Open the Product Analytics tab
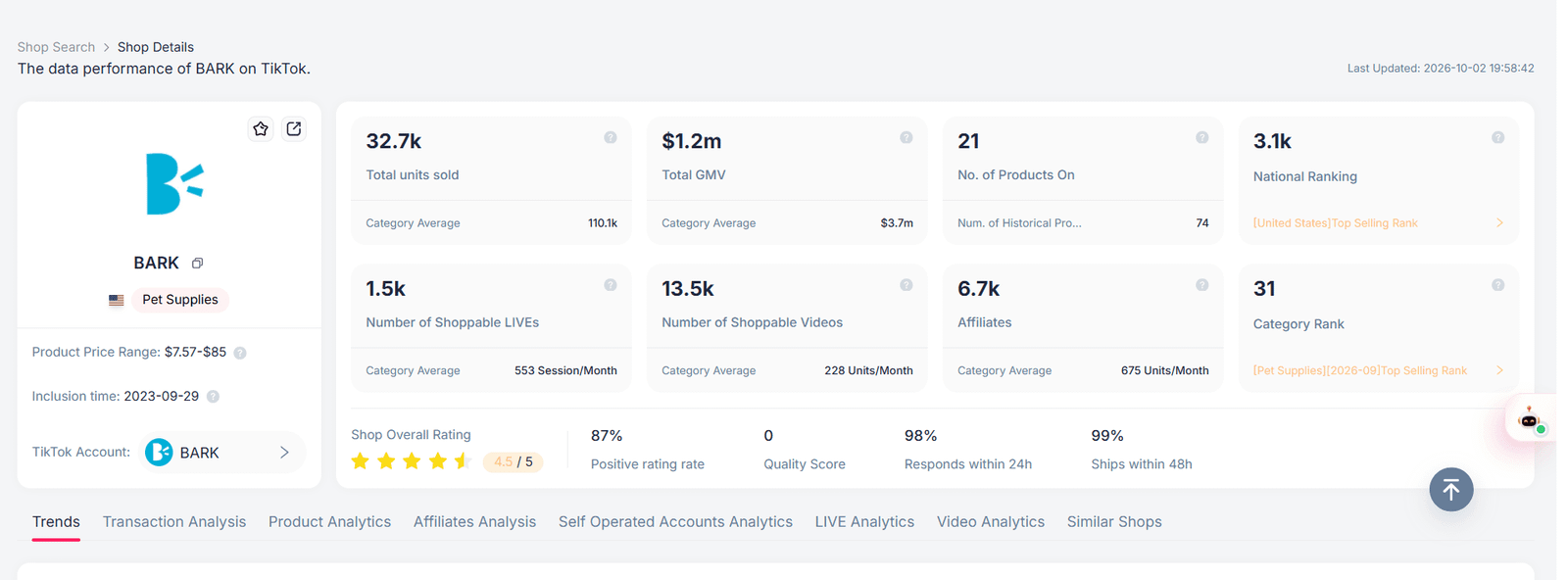Screen dimensions: 1568x580 click(329, 522)
